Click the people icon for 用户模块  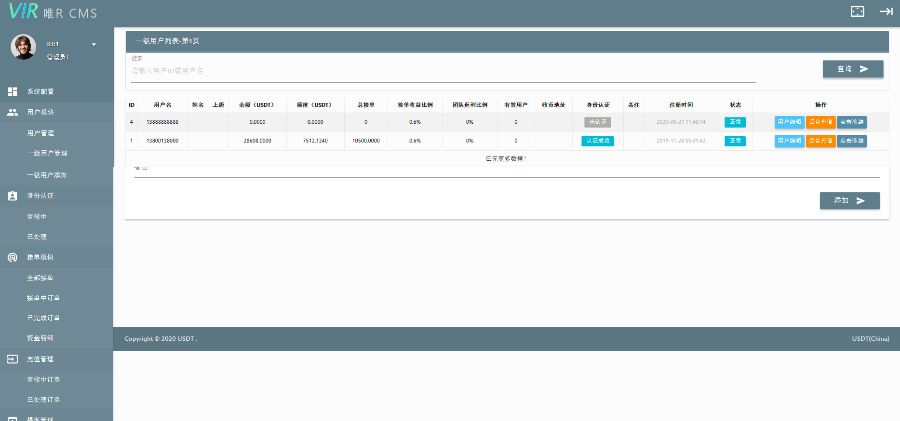[x=12, y=112]
